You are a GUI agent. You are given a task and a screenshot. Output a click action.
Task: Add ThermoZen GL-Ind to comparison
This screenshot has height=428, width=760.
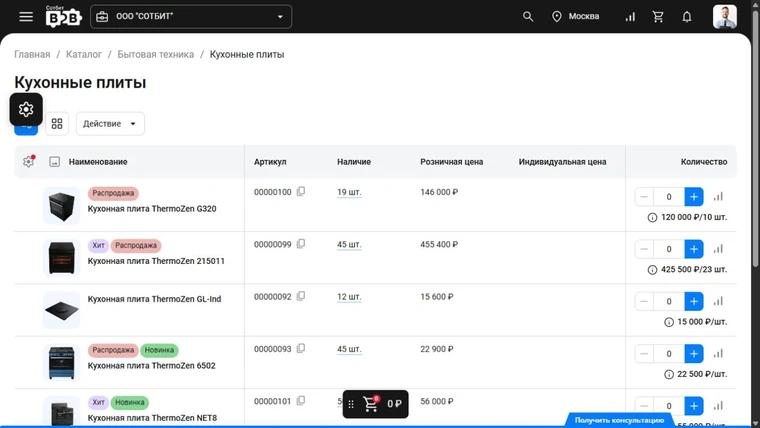tap(718, 301)
